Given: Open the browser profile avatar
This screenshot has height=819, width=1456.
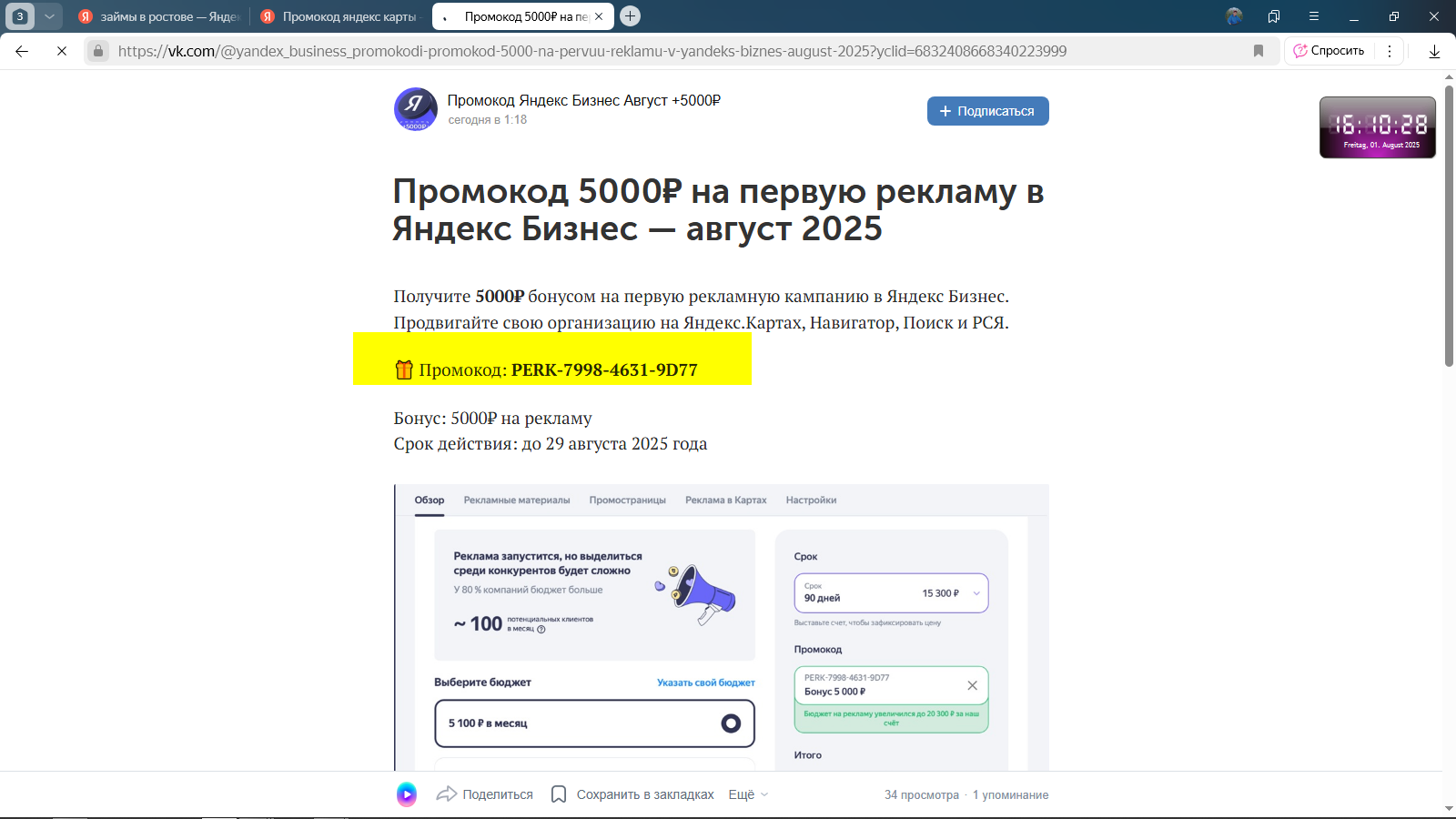Looking at the screenshot, I should point(1234,16).
